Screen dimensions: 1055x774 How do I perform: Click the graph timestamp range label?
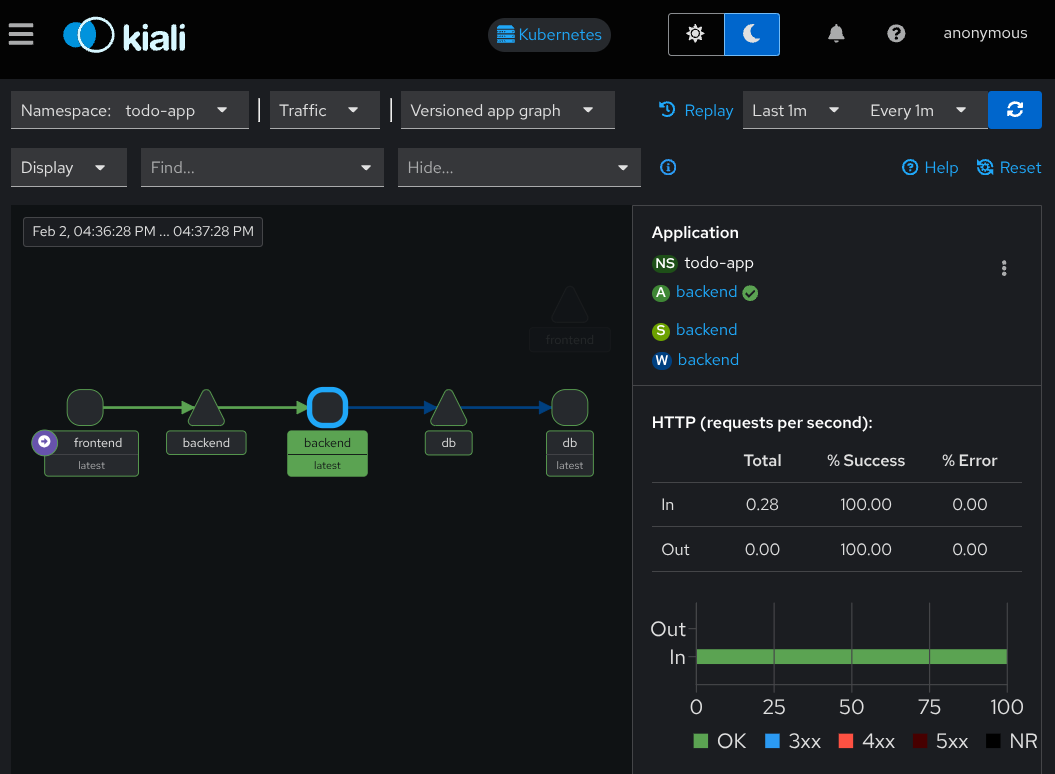(x=143, y=232)
